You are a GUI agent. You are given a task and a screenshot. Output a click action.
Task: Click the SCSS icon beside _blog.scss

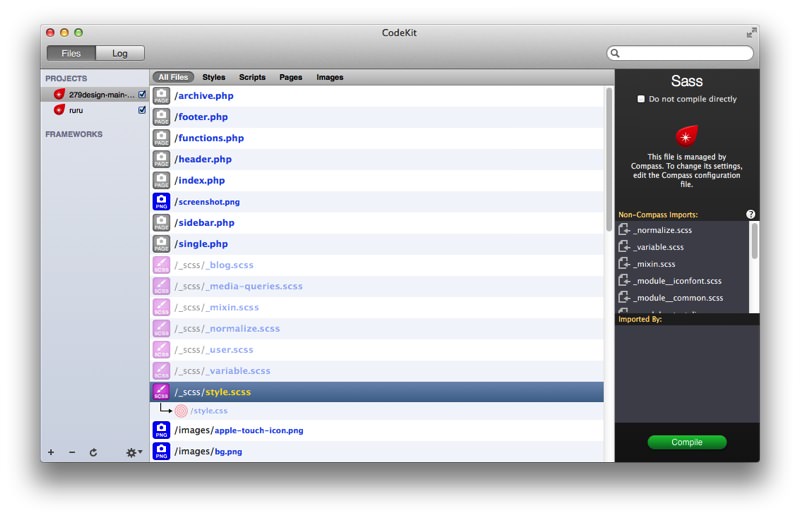(x=161, y=265)
